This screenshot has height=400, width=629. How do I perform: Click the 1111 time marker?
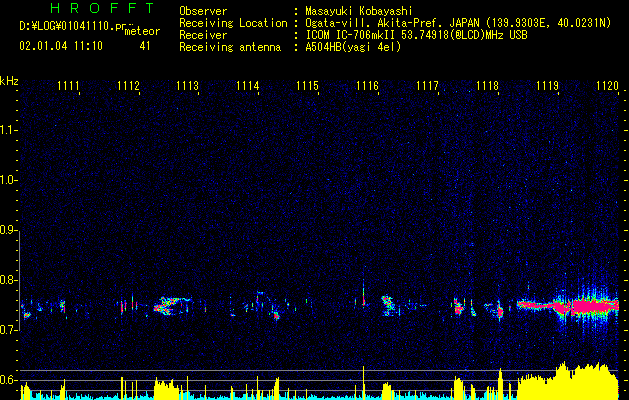(x=68, y=86)
